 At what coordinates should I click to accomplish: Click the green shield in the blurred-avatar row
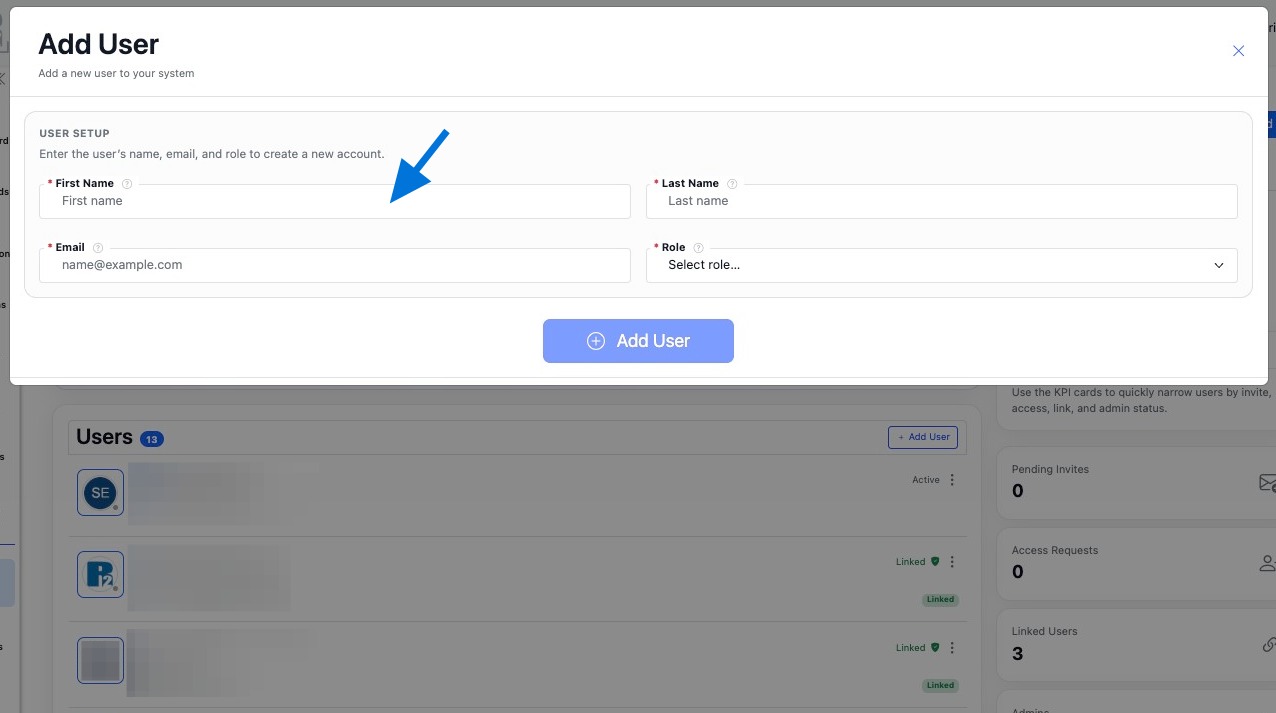(935, 648)
